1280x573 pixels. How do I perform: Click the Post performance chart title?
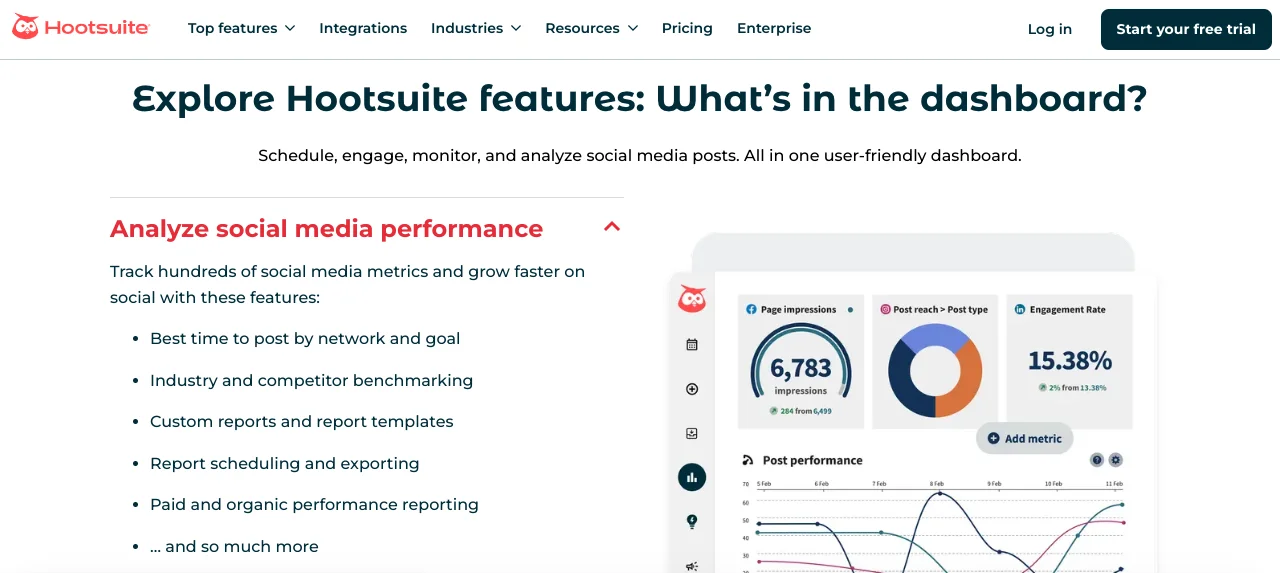pos(812,460)
